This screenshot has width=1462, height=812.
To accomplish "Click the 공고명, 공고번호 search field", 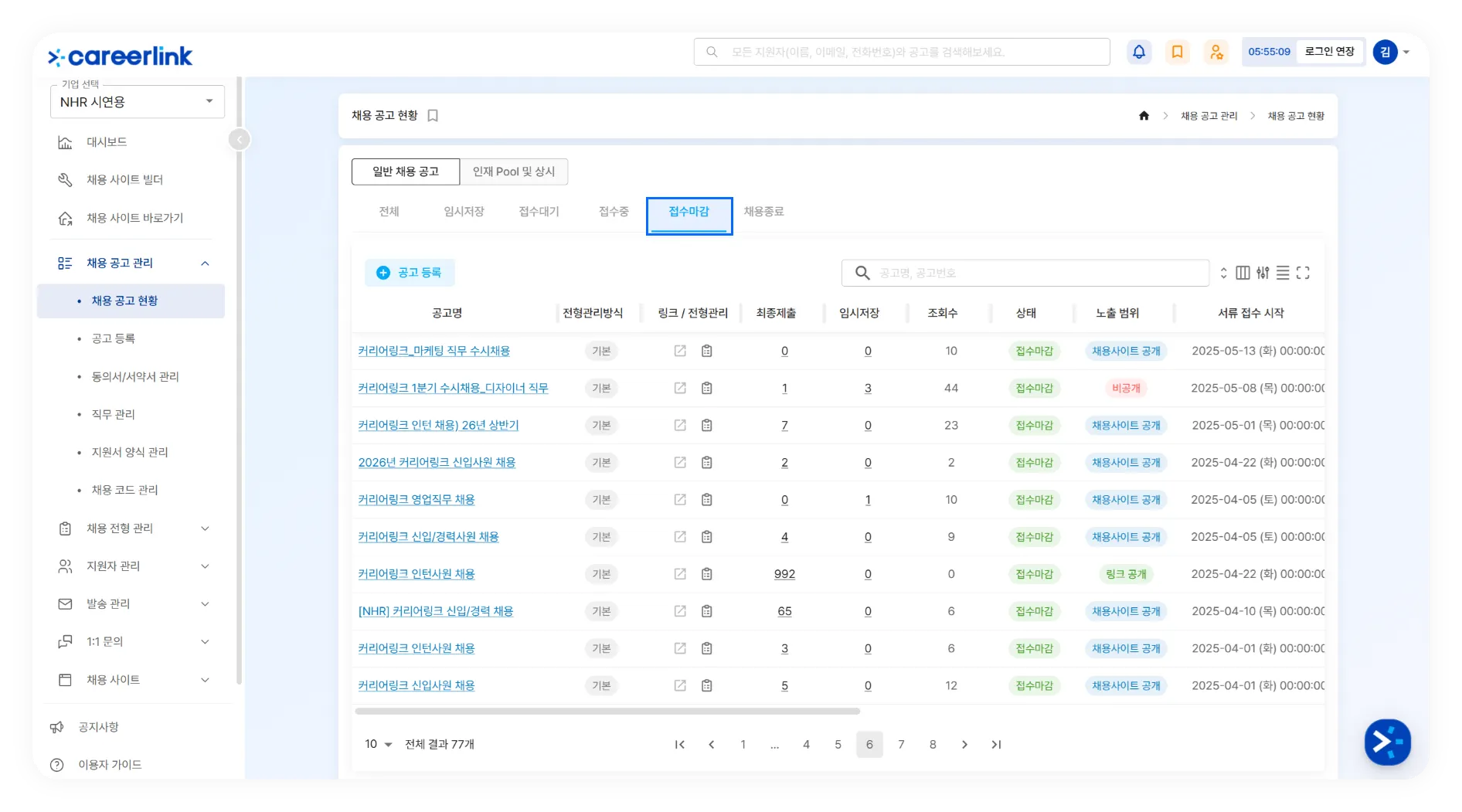I will pyautogui.click(x=1025, y=273).
